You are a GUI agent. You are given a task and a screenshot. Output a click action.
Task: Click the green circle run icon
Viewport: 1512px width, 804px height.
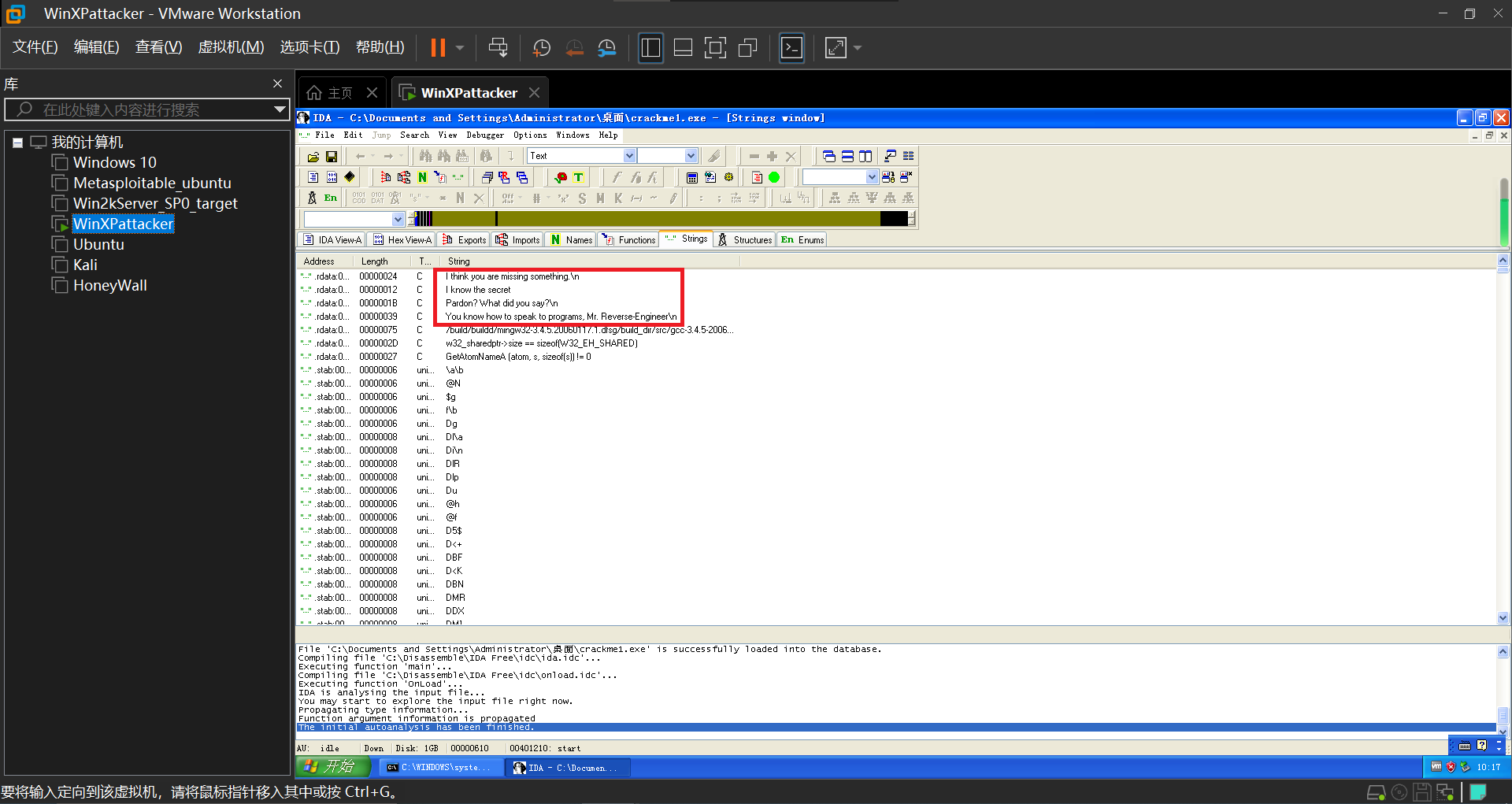(774, 177)
